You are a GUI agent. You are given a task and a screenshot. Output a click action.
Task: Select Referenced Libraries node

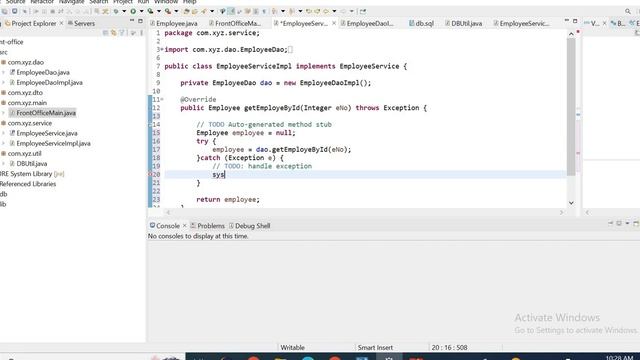coord(28,184)
